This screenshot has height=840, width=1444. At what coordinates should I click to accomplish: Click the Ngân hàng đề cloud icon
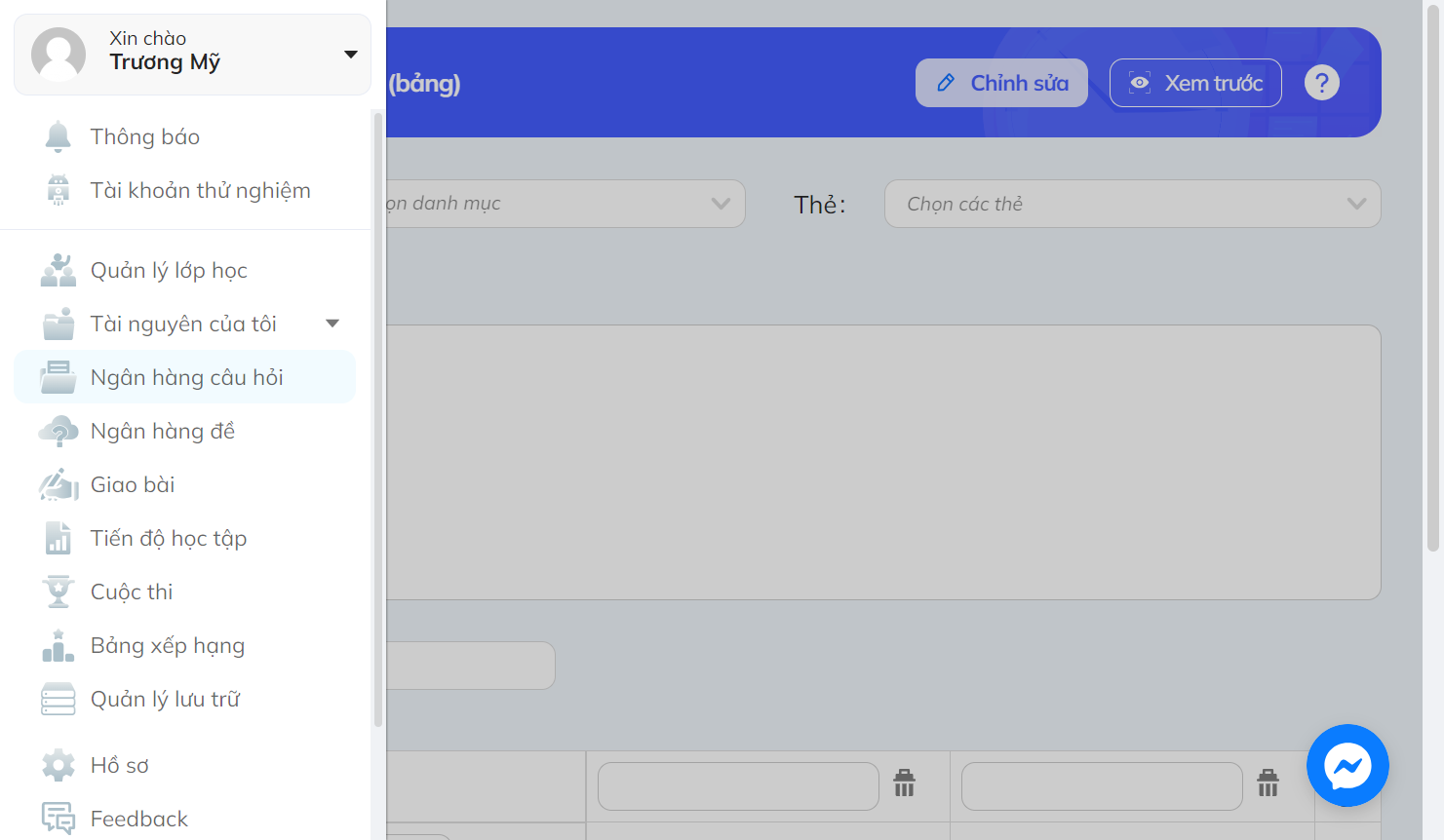[x=59, y=431]
